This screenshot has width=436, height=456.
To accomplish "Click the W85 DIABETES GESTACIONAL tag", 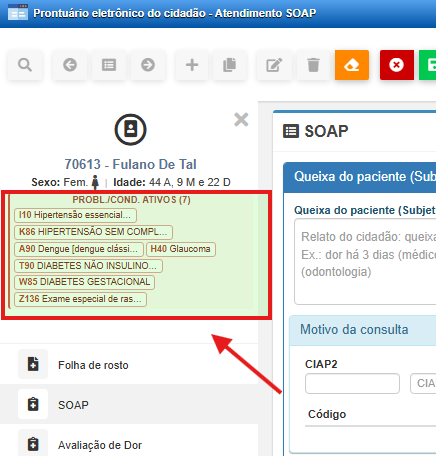I will pos(84,282).
